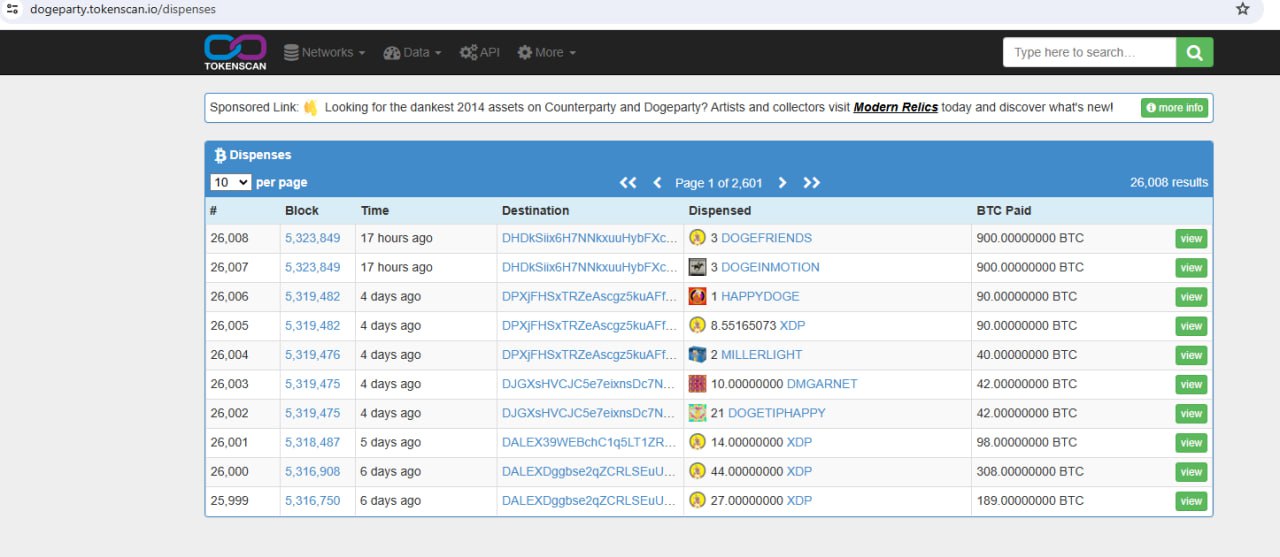
Task: Open the API menu item
Action: (479, 52)
